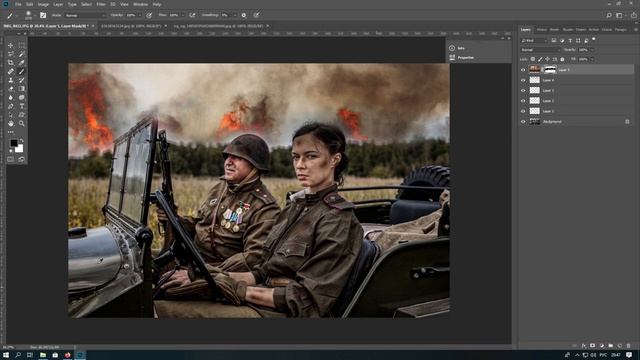Image resolution: width=640 pixels, height=360 pixels.
Task: Toggle lock all for layer
Action: click(562, 59)
